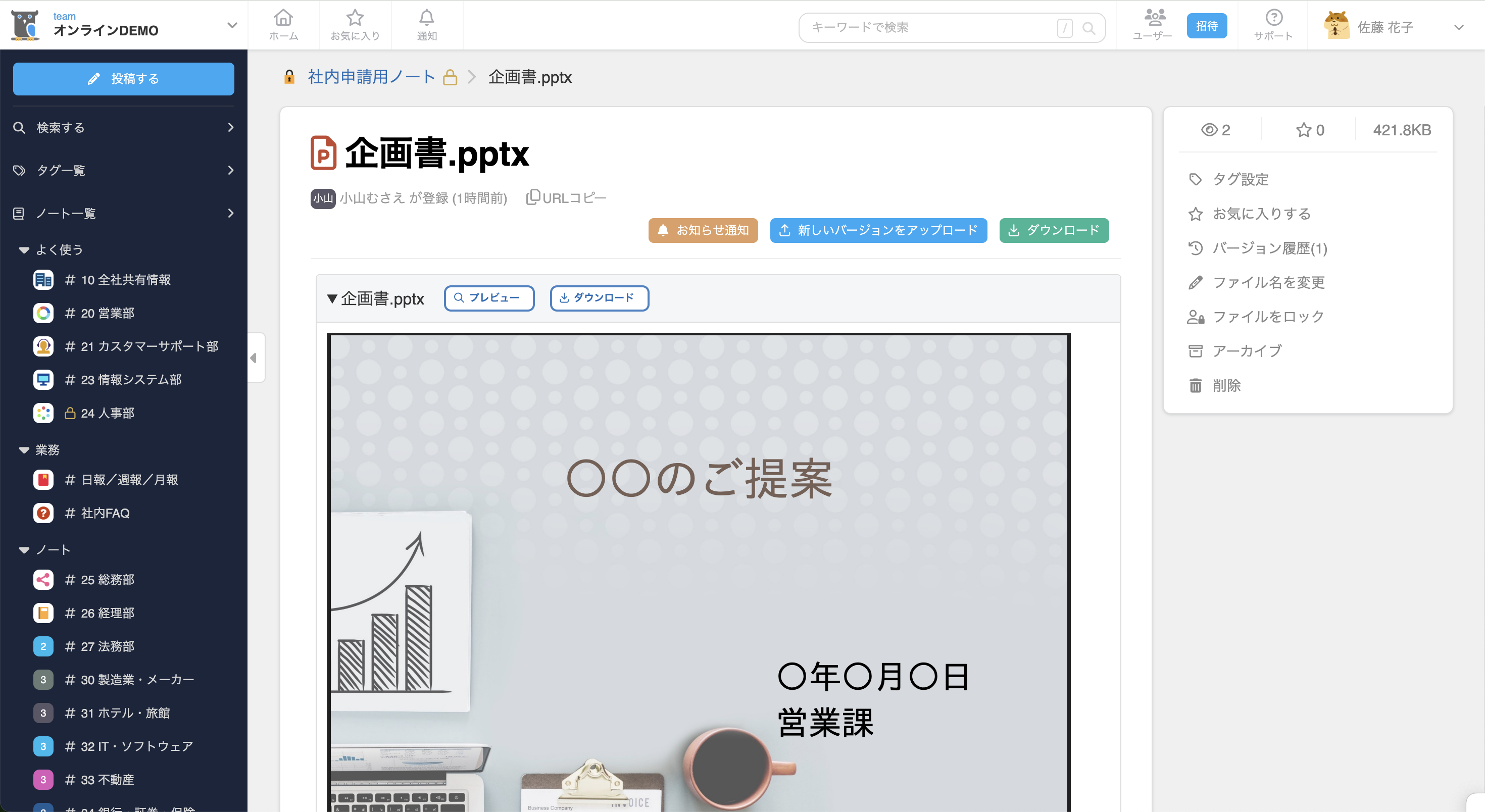The image size is (1485, 812).
Task: Open the notification bell in top bar
Action: tap(427, 18)
